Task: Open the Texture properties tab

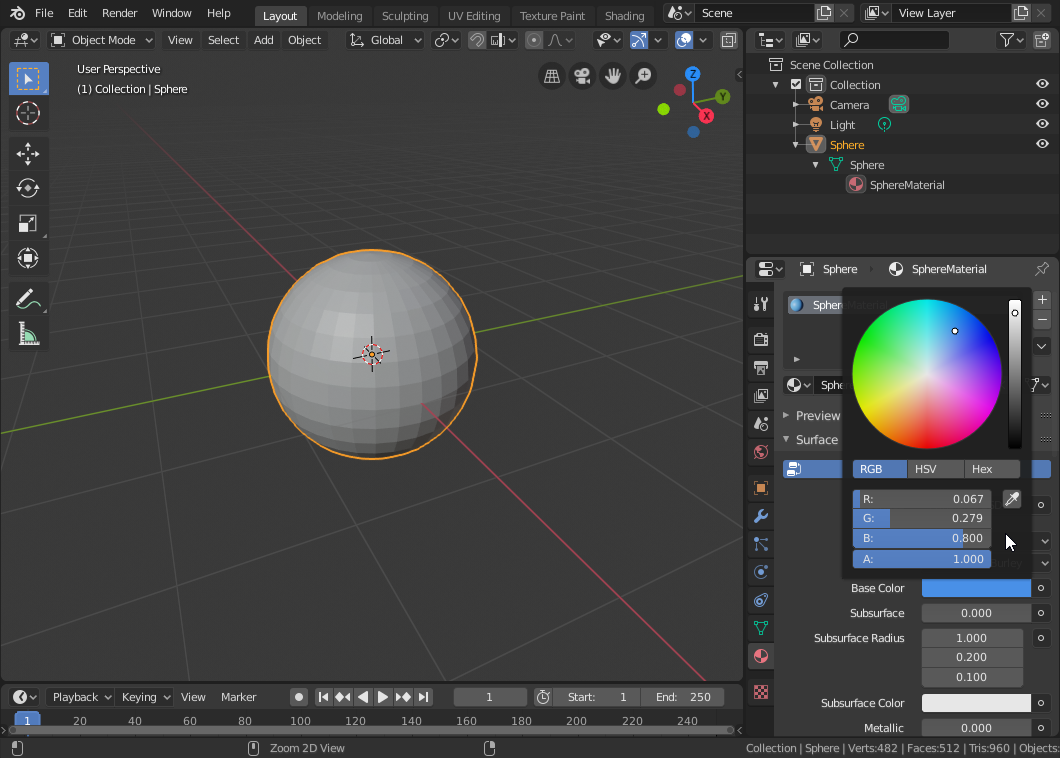Action: pyautogui.click(x=761, y=692)
